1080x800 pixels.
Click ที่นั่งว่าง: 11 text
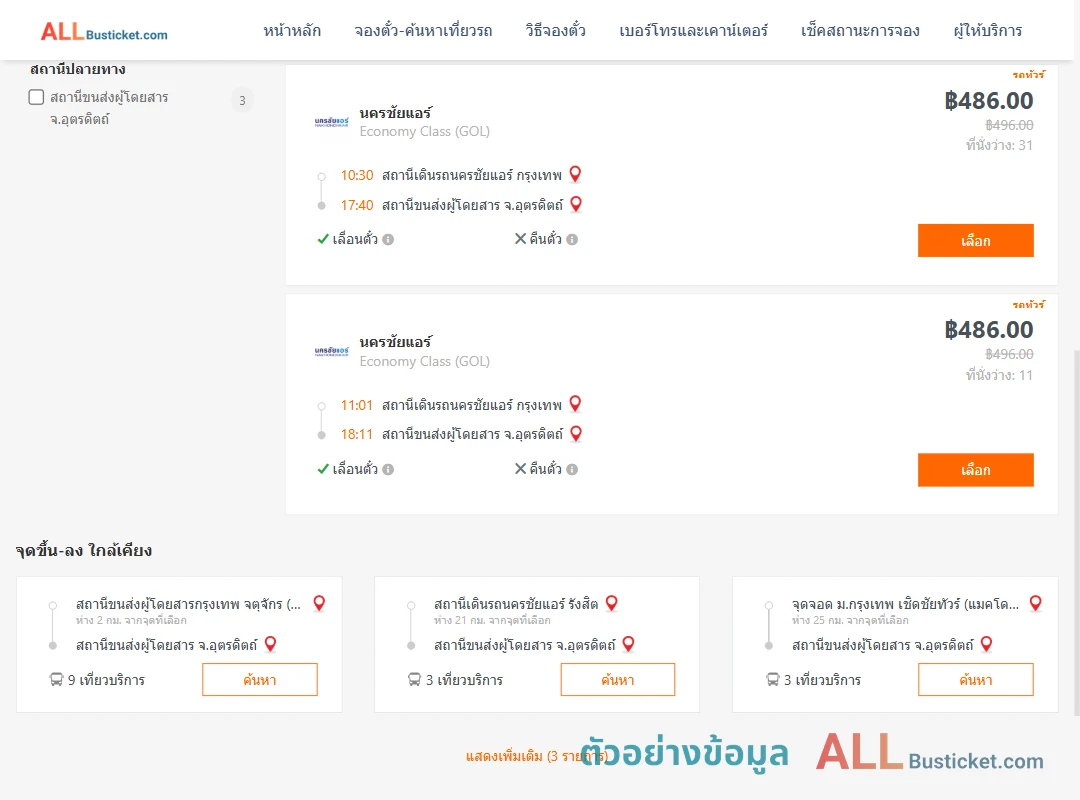(999, 375)
